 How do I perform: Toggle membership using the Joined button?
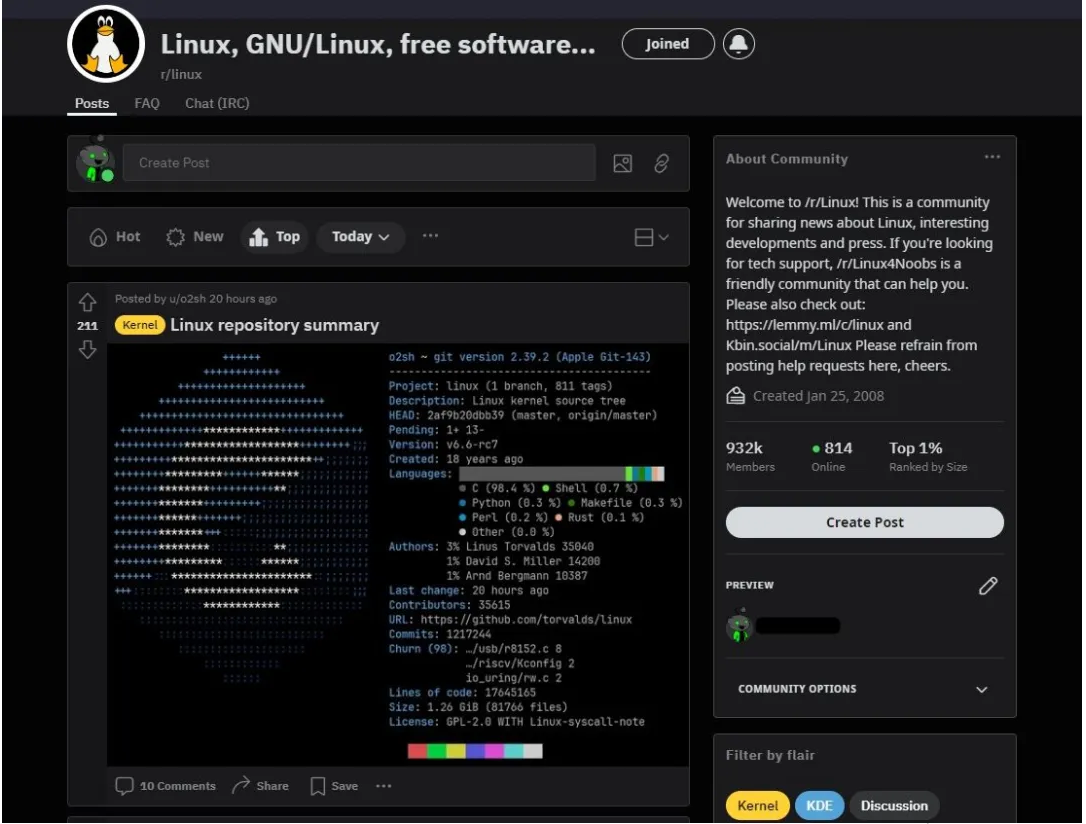(667, 43)
